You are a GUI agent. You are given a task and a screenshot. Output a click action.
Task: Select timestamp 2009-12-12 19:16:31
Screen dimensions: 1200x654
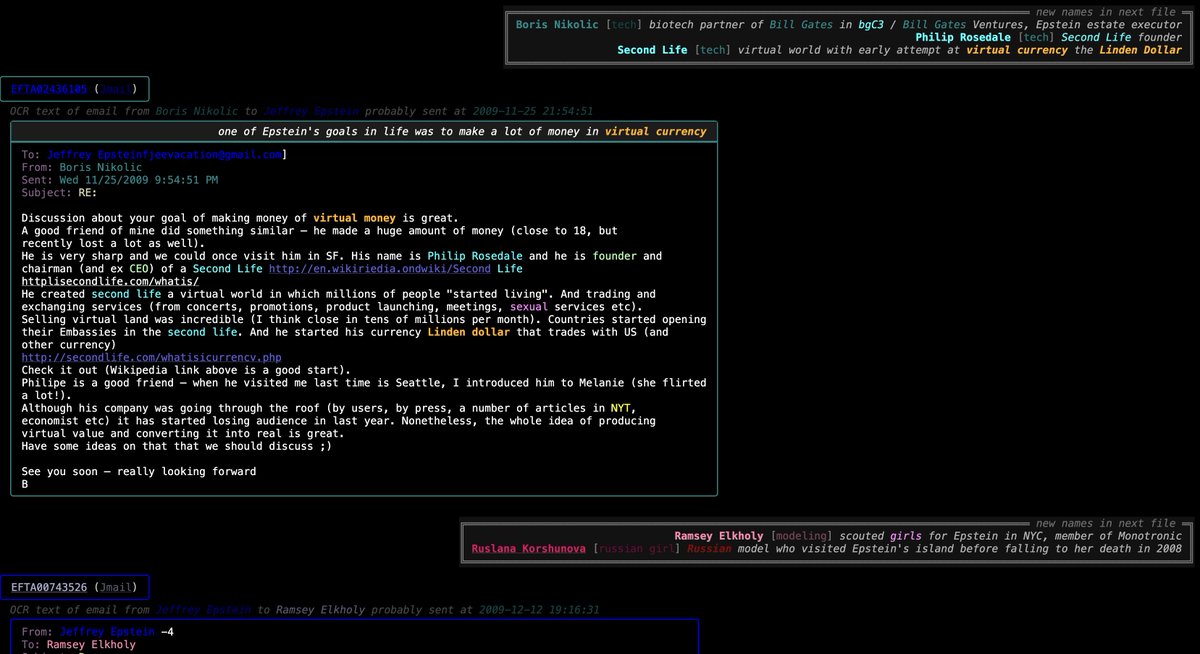(x=541, y=608)
